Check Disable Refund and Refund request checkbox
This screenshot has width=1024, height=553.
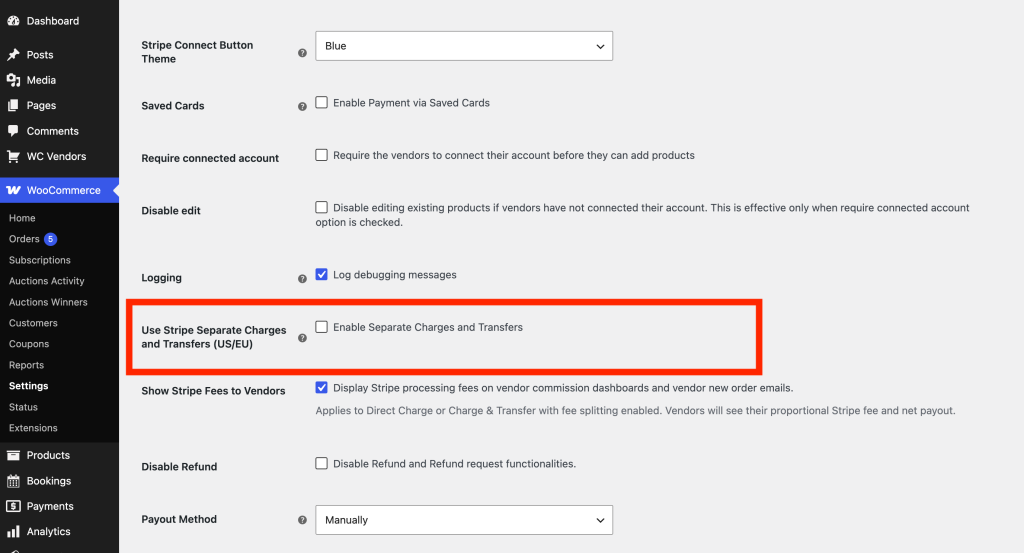(x=321, y=463)
